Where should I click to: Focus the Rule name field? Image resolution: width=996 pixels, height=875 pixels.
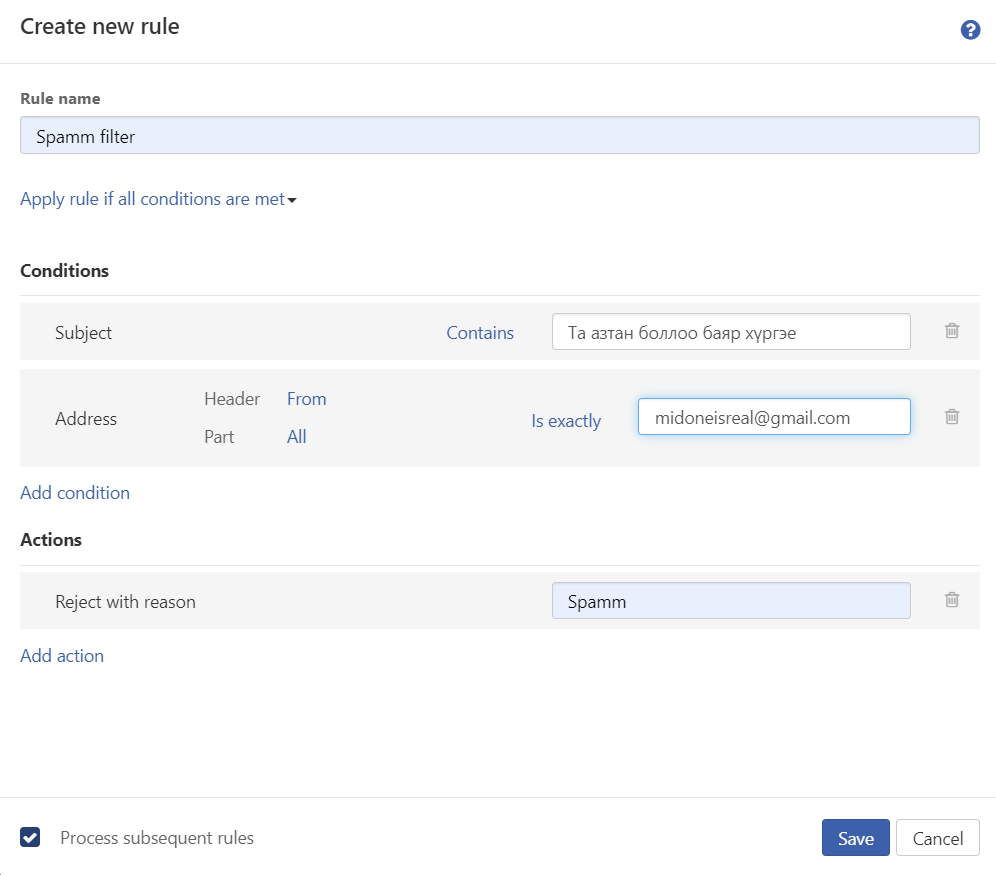coord(499,135)
